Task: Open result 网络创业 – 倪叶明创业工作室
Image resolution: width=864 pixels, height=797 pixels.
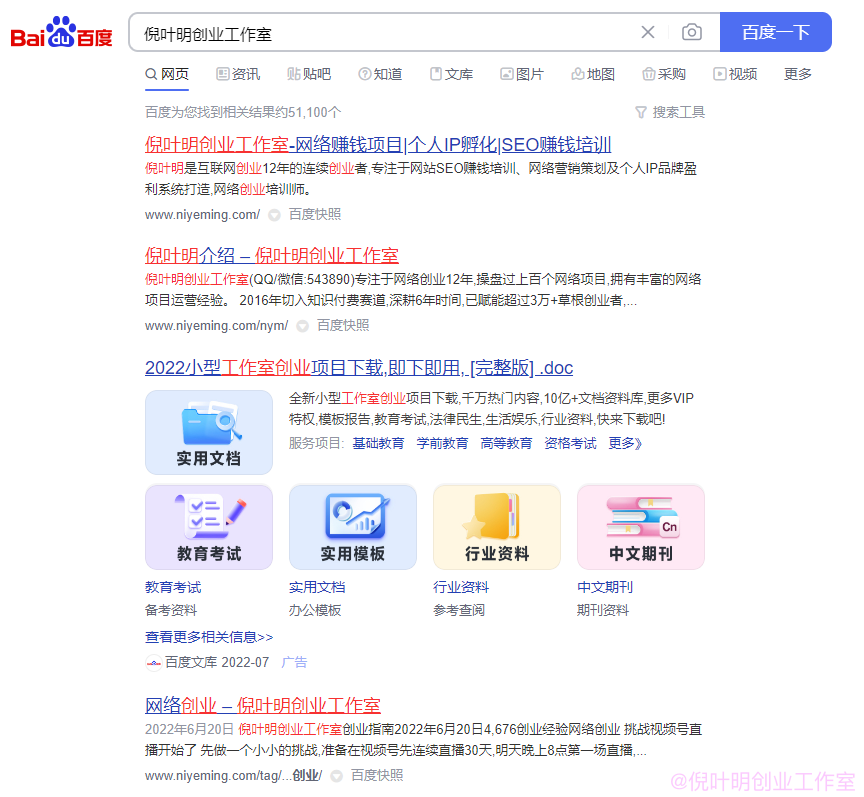Action: click(263, 706)
